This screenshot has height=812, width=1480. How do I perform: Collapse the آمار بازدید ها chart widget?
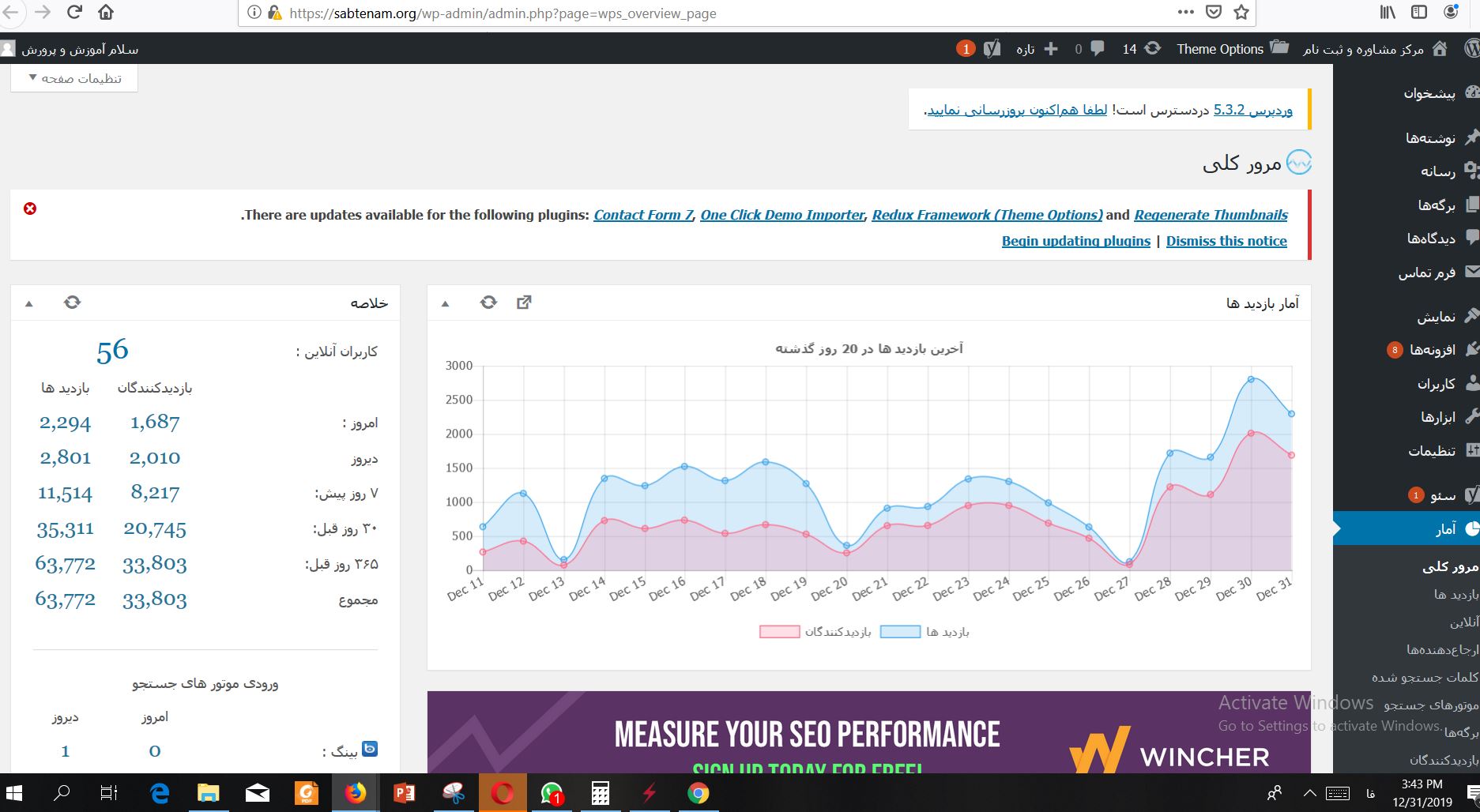click(445, 303)
